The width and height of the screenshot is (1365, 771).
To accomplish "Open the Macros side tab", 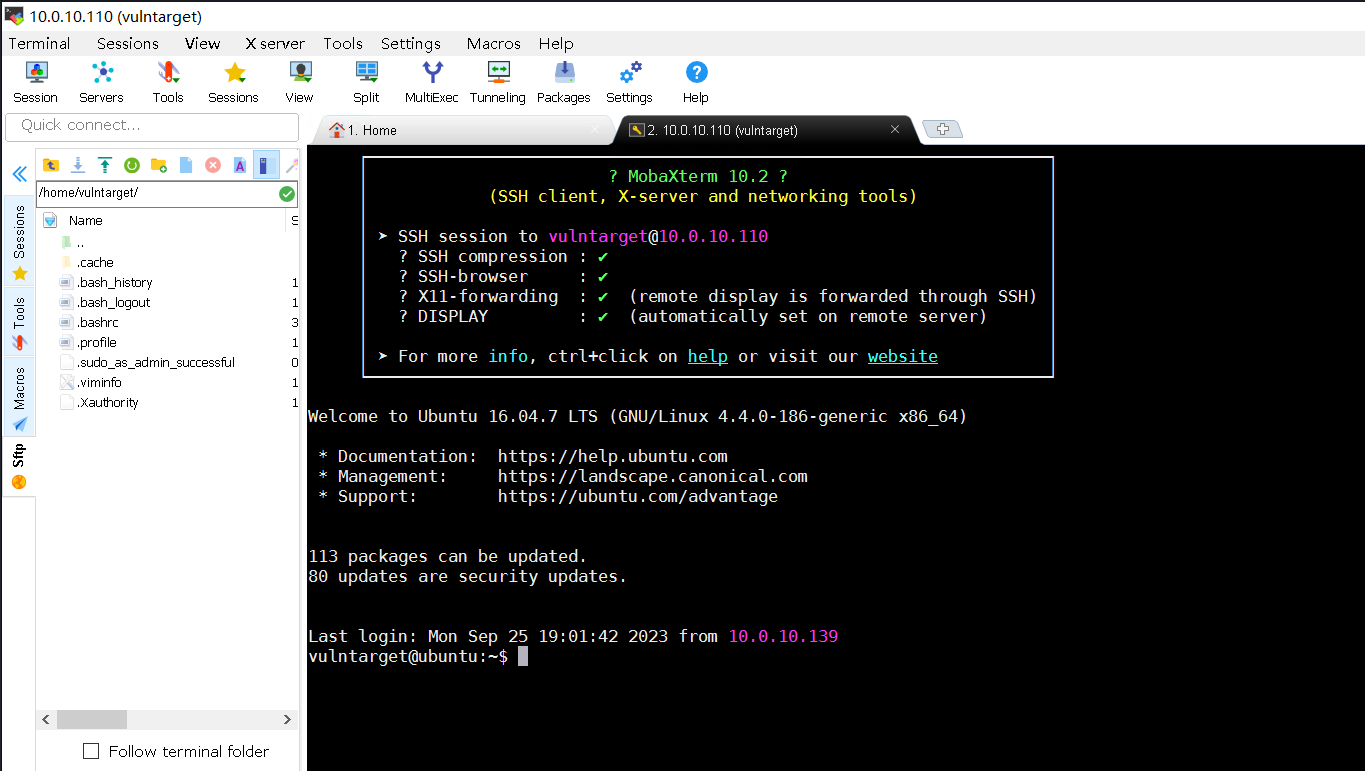I will point(19,397).
